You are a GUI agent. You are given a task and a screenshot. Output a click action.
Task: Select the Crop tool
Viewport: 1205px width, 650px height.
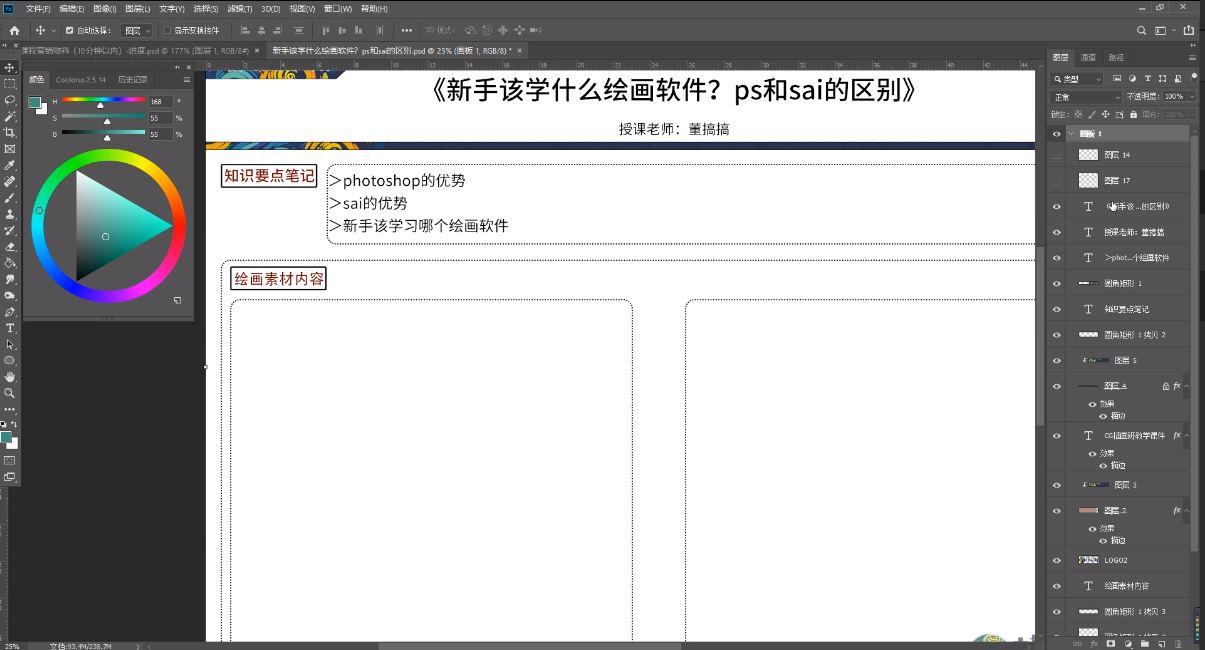coord(10,132)
